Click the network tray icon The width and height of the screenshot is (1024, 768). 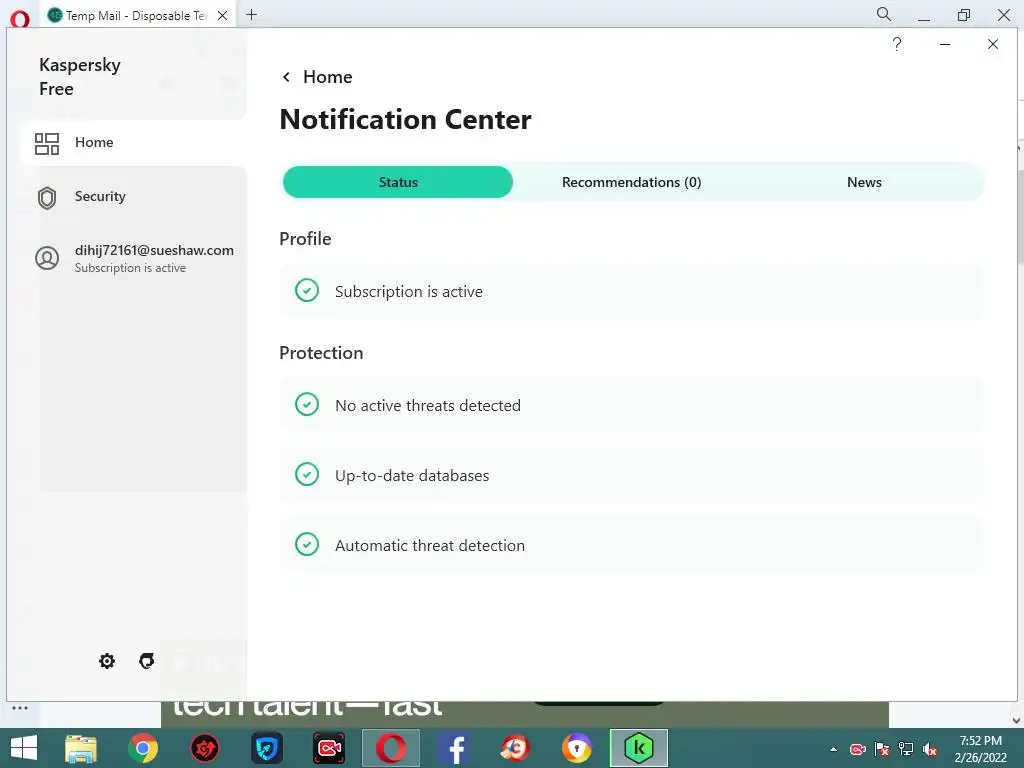pyautogui.click(x=906, y=749)
